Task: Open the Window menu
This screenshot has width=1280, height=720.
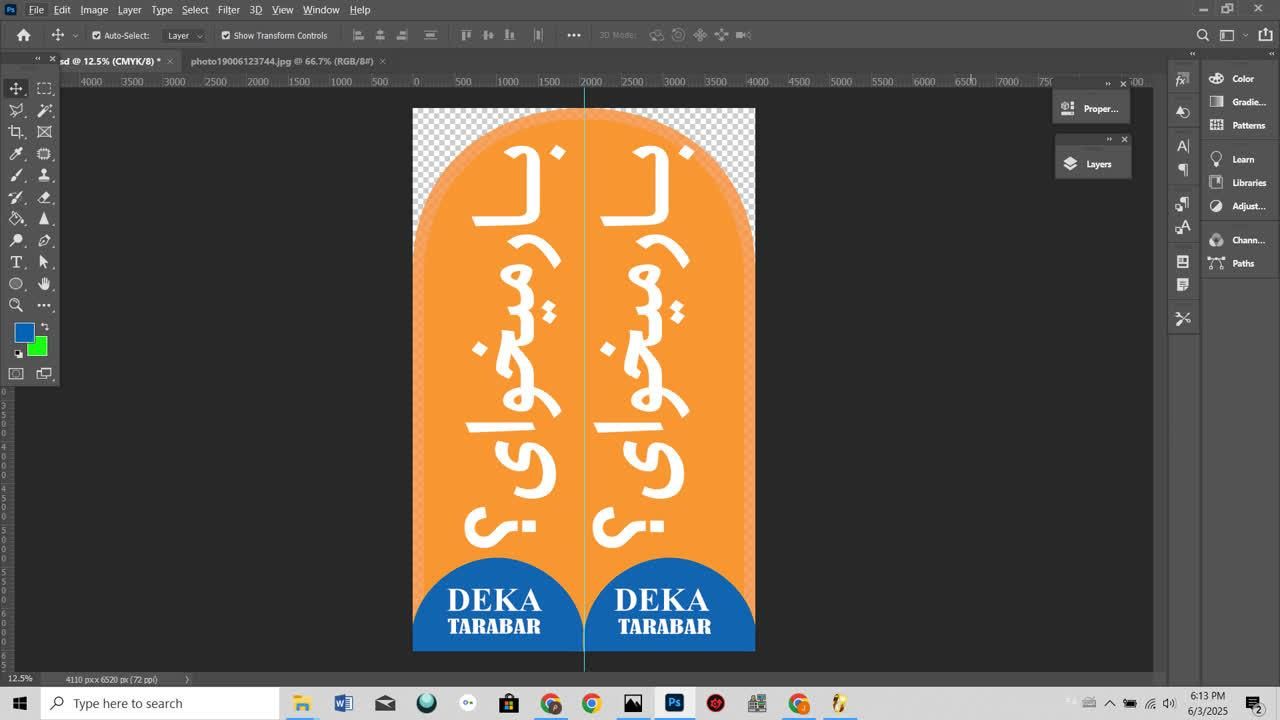Action: (x=321, y=9)
